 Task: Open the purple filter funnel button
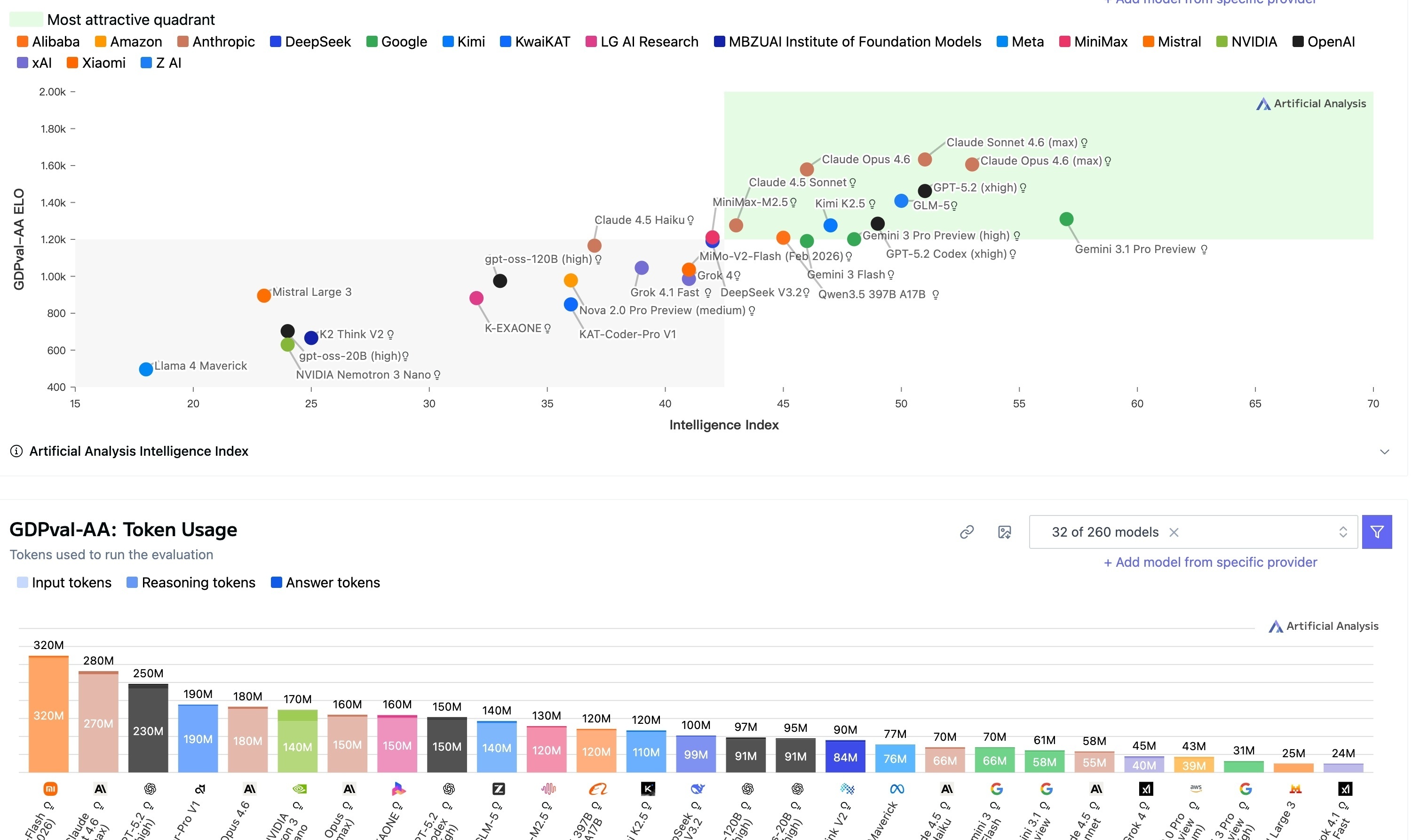click(1376, 532)
